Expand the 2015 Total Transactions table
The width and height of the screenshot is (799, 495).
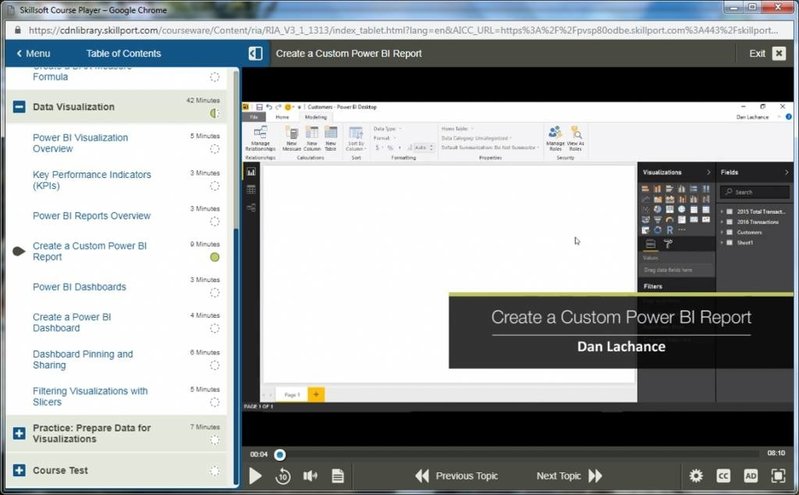point(722,211)
